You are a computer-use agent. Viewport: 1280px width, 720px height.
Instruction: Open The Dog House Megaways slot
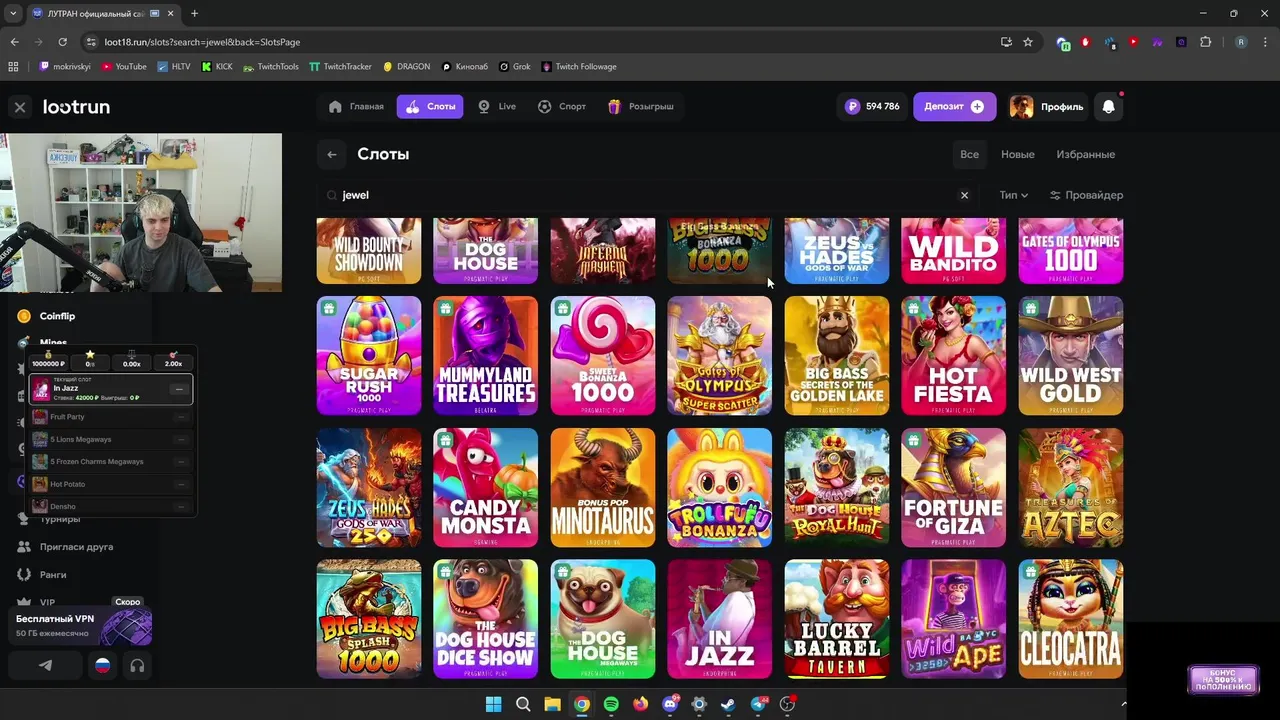click(x=603, y=619)
